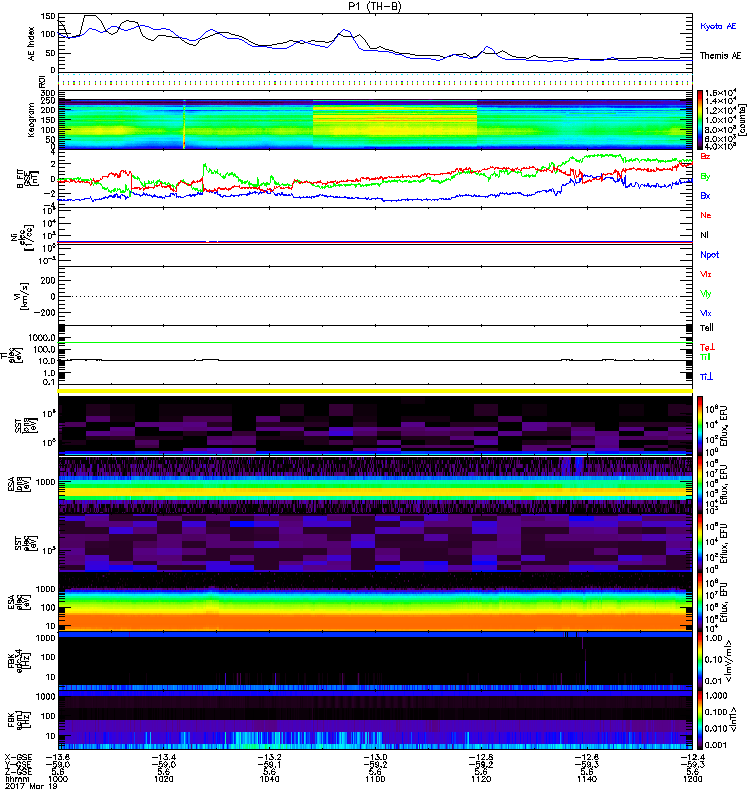Select the Themis AE legend label
Screen dimensions: 750x800
click(720, 56)
